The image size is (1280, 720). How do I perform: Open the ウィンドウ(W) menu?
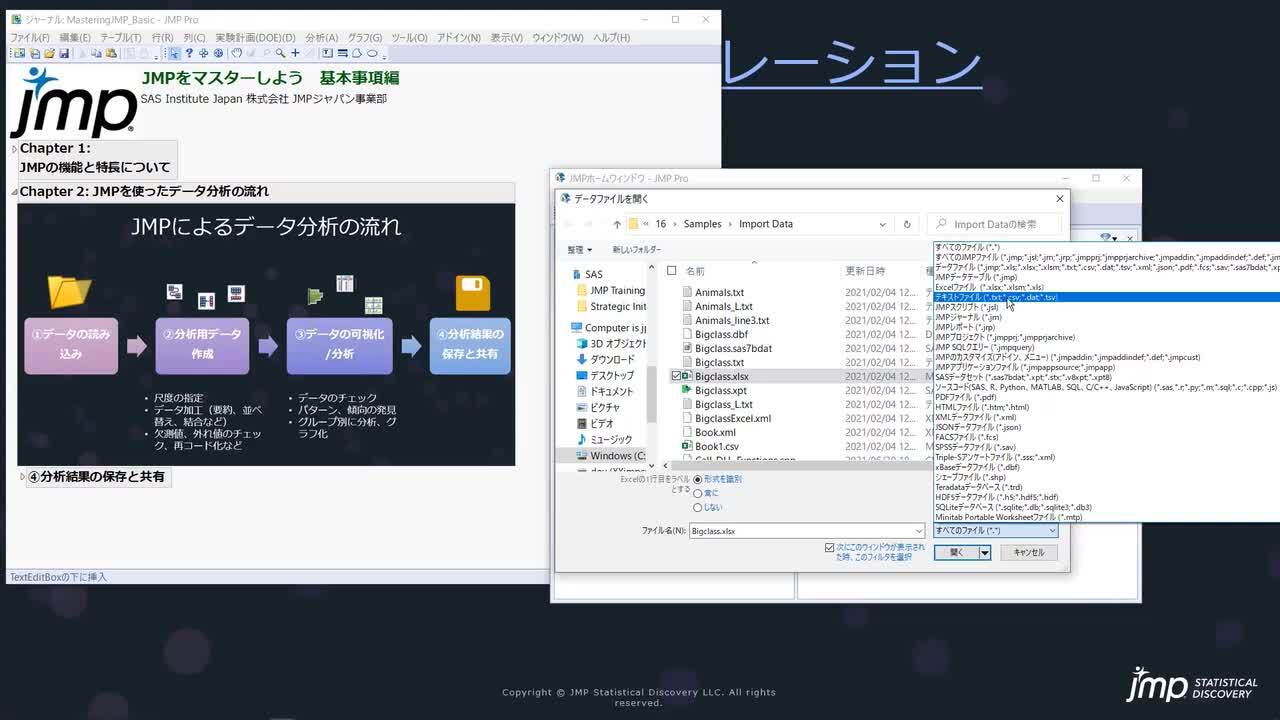coord(558,38)
